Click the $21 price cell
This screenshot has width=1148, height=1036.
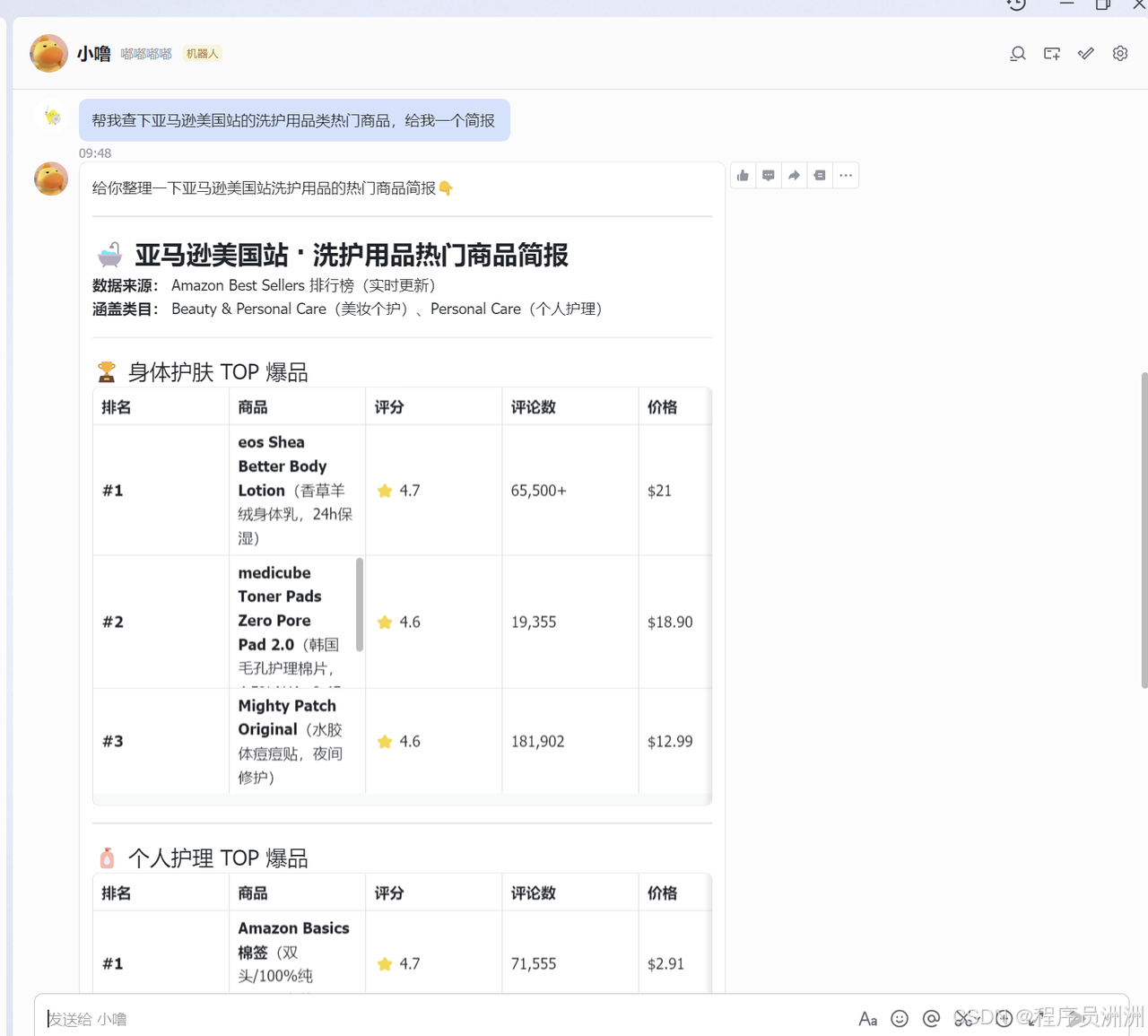tap(674, 490)
